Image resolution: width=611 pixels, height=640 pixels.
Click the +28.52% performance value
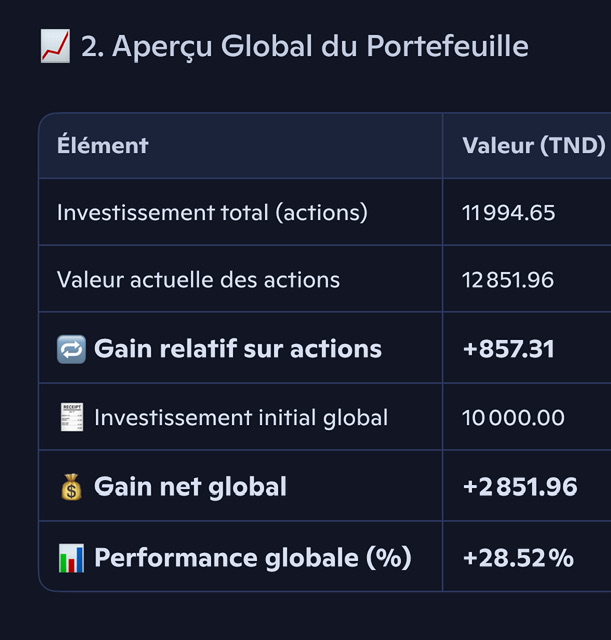[518, 558]
